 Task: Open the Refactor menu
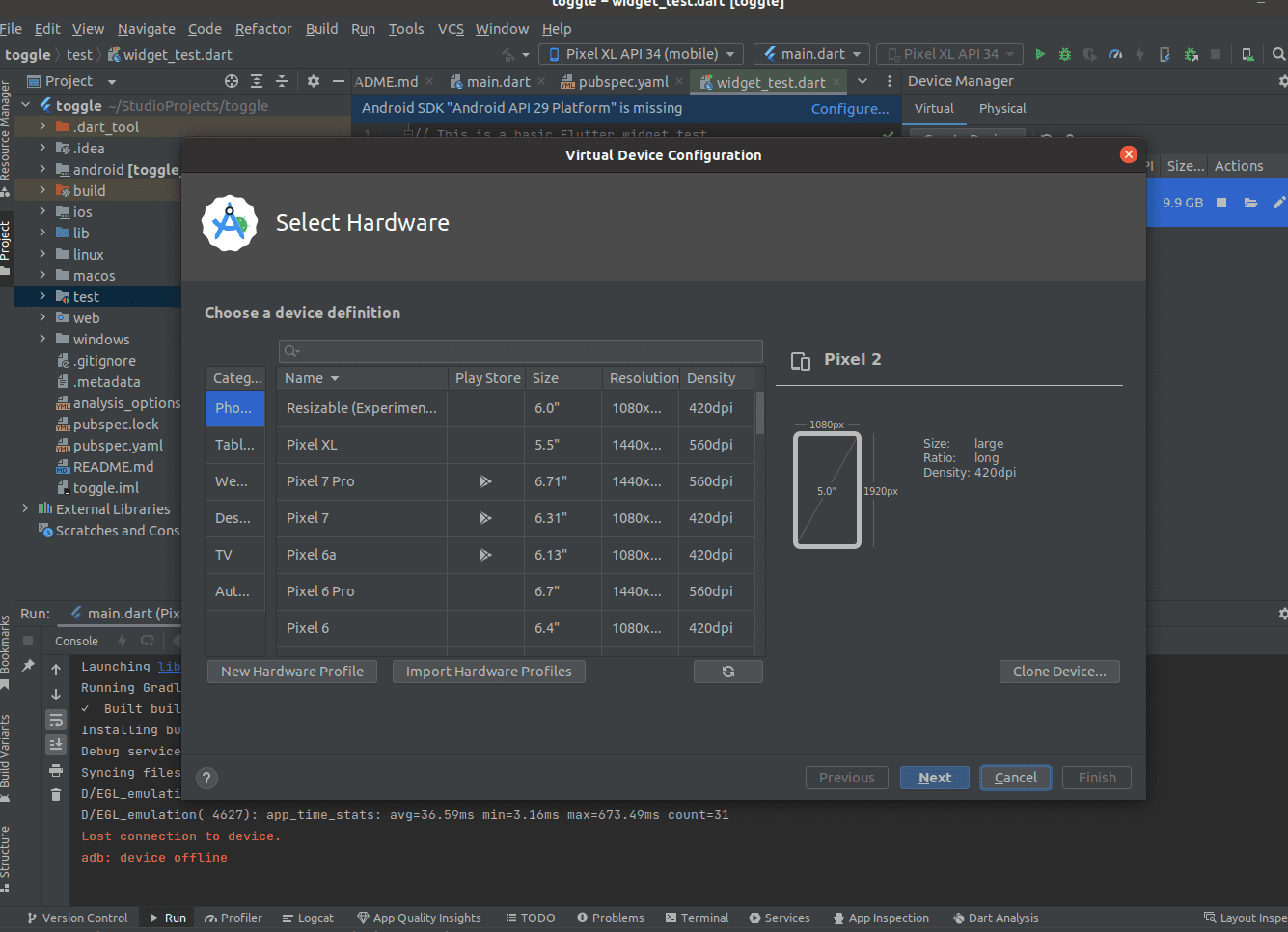[x=263, y=29]
